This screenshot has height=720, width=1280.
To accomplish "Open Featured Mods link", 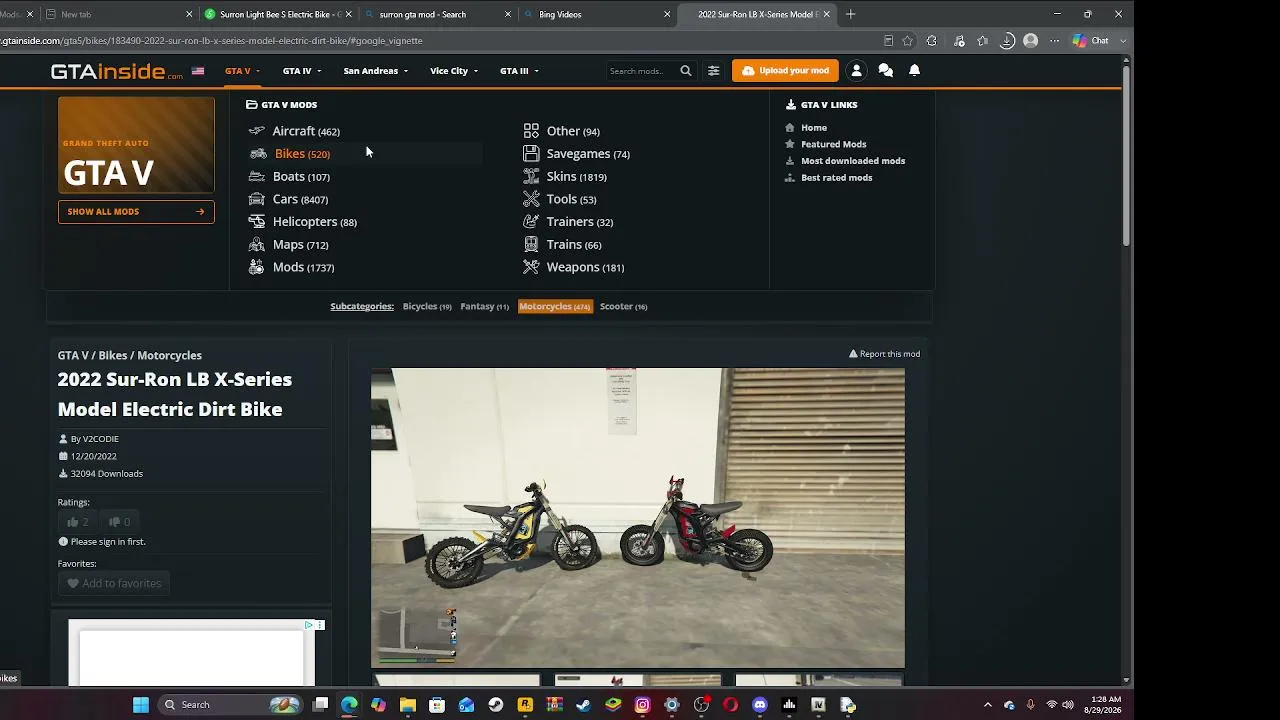I will point(833,144).
